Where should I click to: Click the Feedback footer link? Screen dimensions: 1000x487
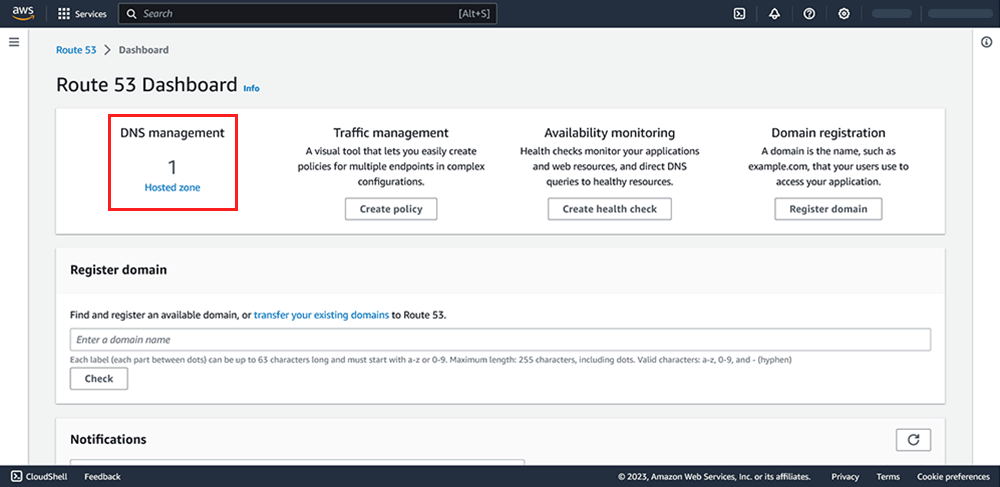[102, 476]
